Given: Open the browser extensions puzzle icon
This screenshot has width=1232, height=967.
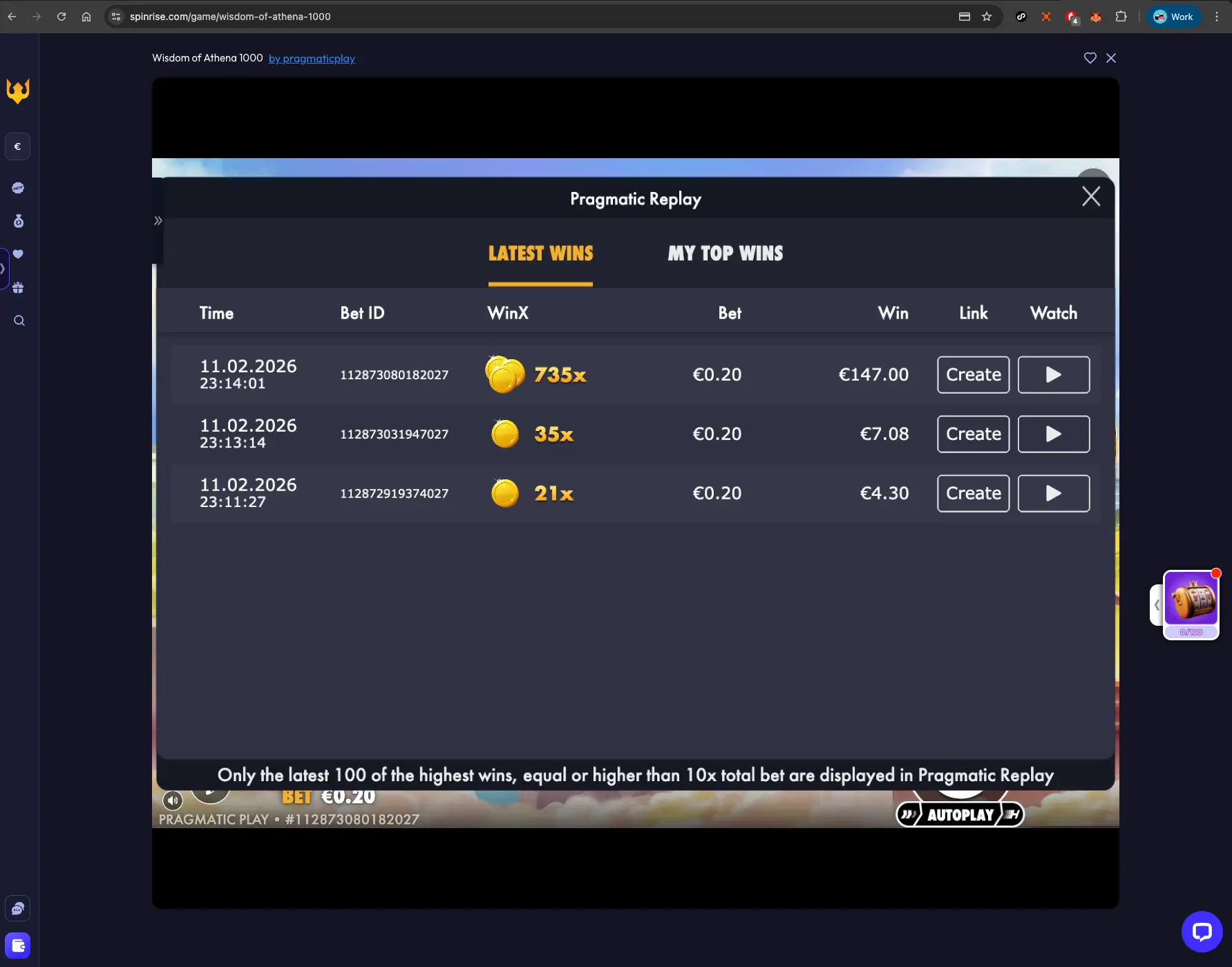Looking at the screenshot, I should tap(1121, 17).
